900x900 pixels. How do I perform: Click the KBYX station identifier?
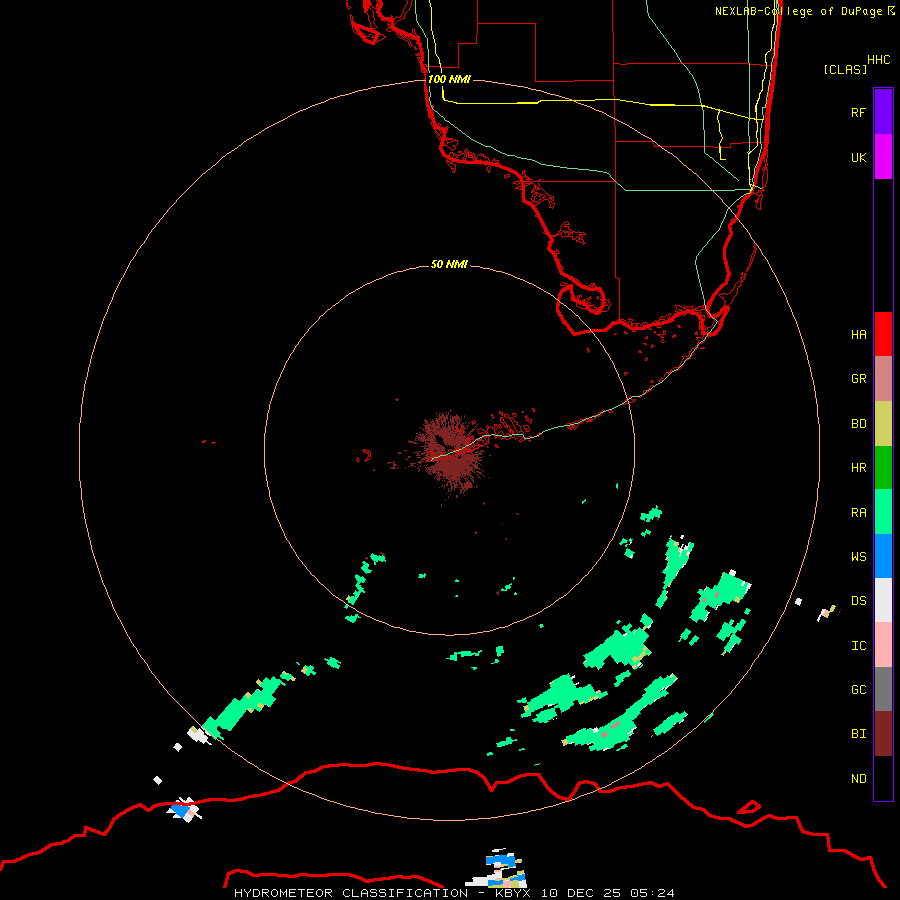(513, 893)
